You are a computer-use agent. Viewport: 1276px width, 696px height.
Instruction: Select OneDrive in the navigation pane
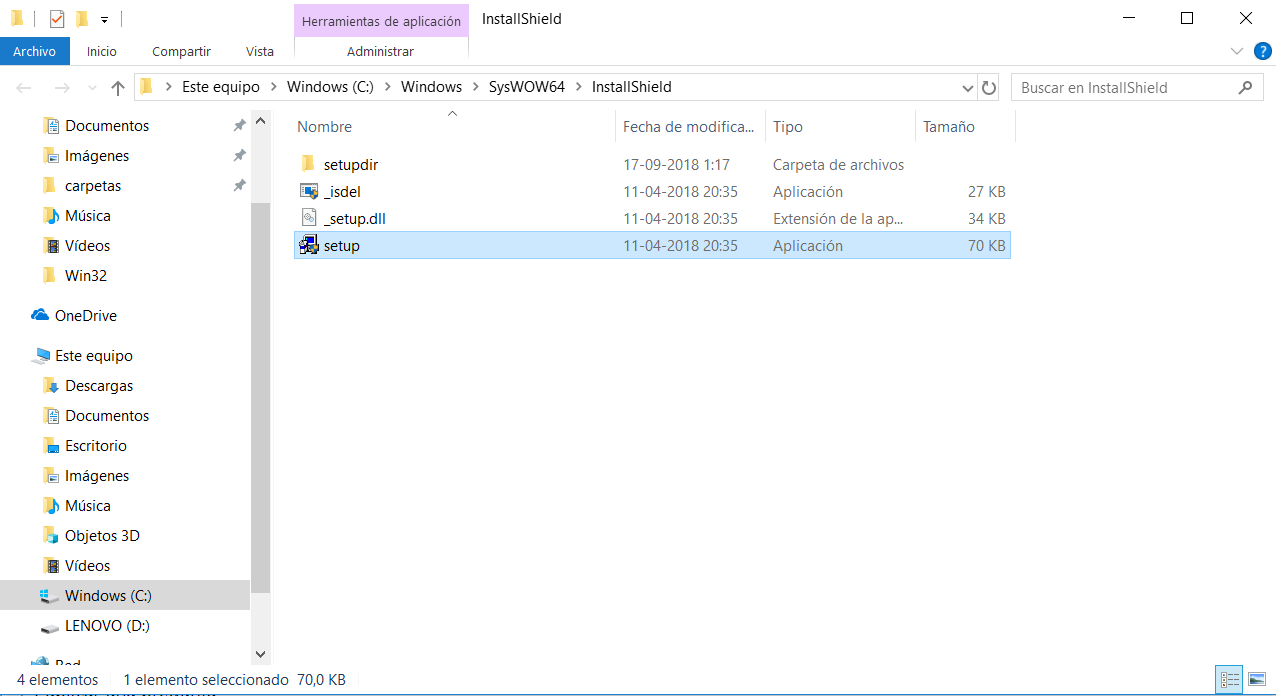86,316
